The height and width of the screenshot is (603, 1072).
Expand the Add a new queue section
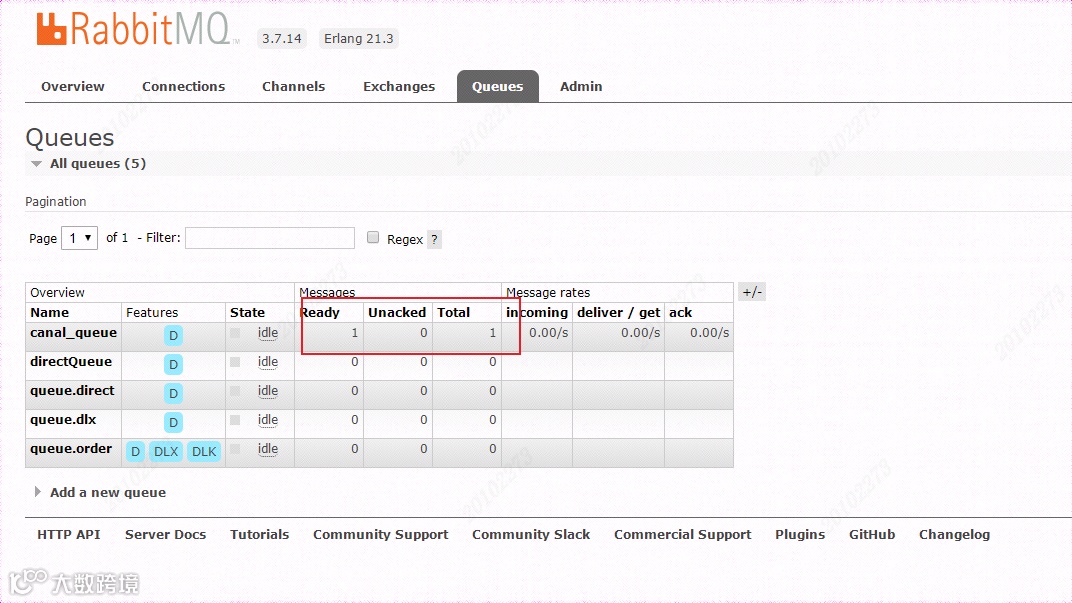click(x=100, y=492)
